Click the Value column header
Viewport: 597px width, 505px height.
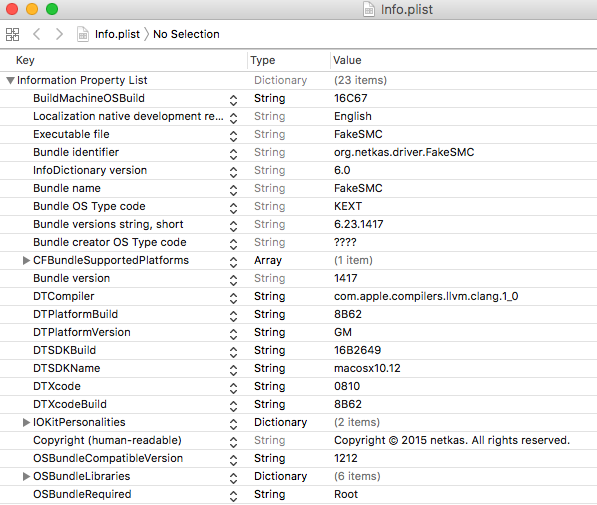click(x=347, y=60)
